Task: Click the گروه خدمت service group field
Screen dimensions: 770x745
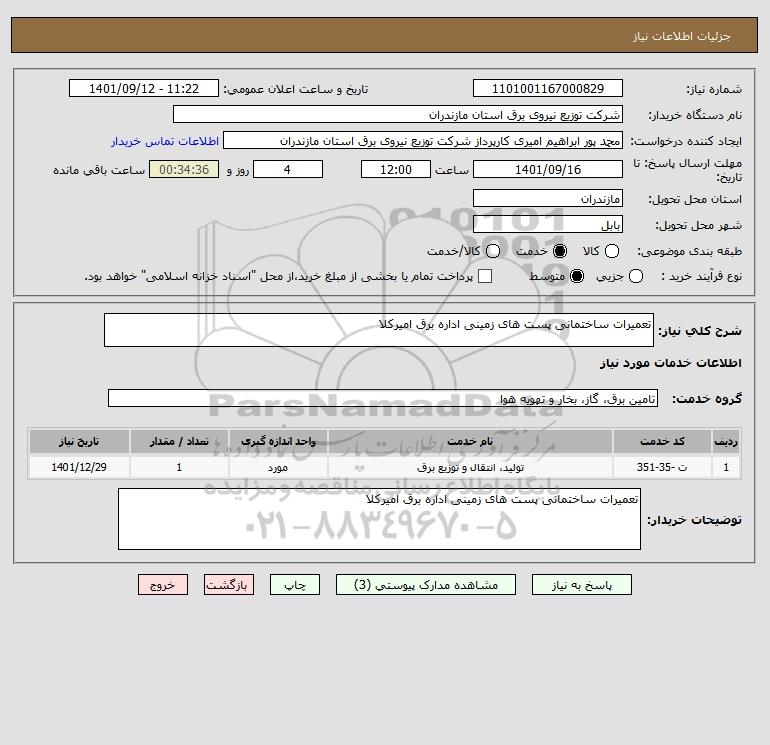Action: 383,398
